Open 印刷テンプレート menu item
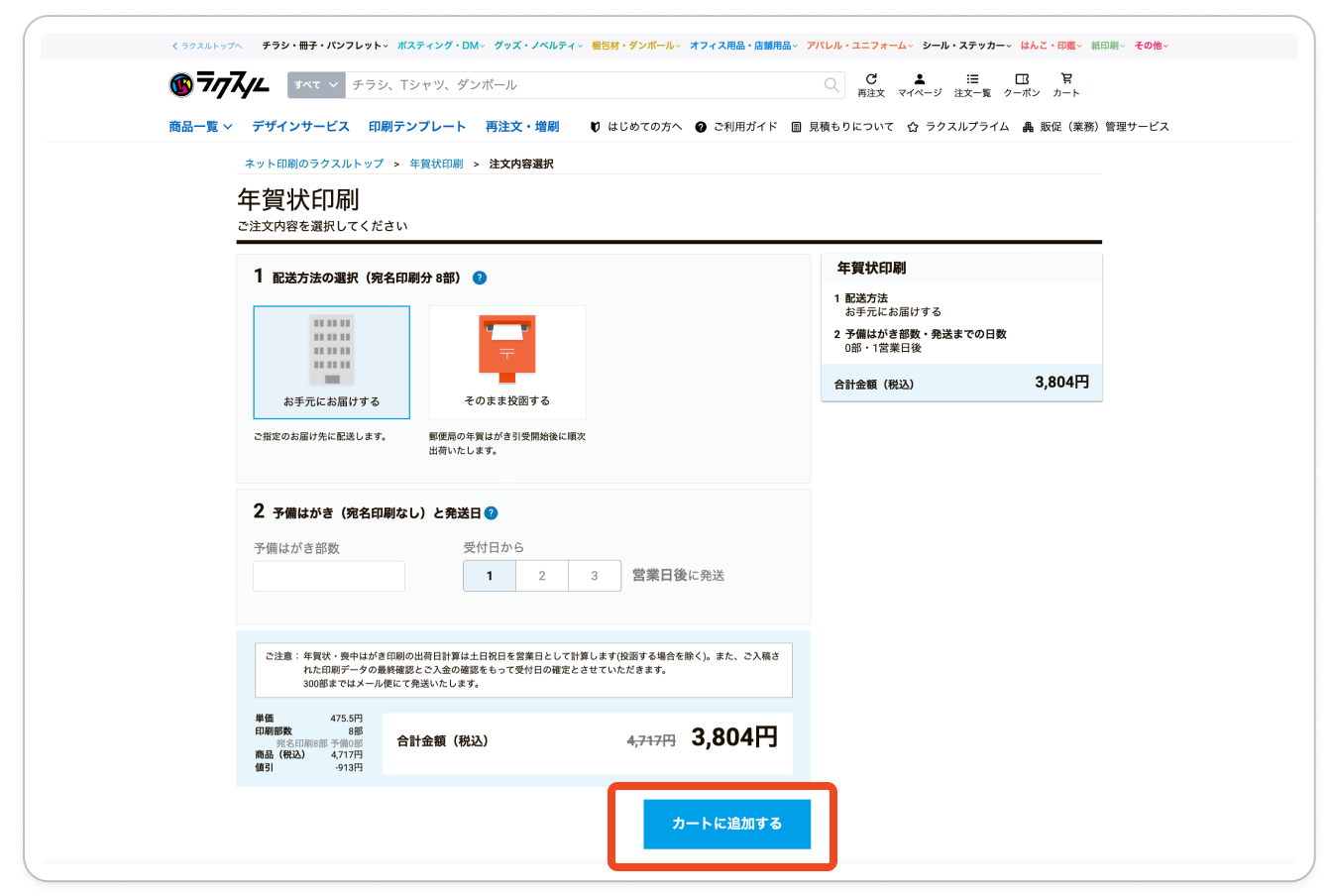Image resolution: width=1329 pixels, height=896 pixels. [416, 127]
